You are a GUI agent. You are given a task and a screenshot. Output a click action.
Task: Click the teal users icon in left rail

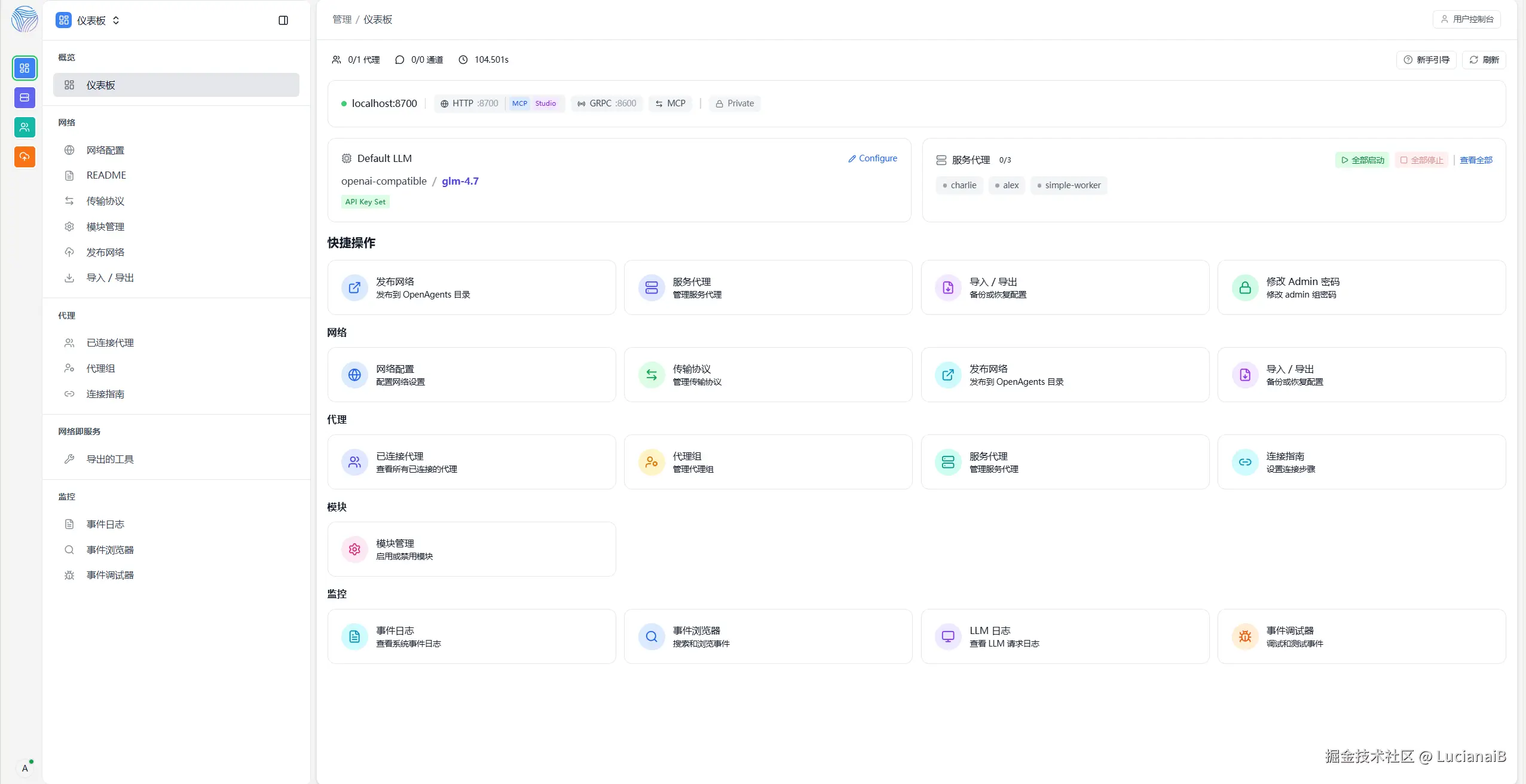25,127
